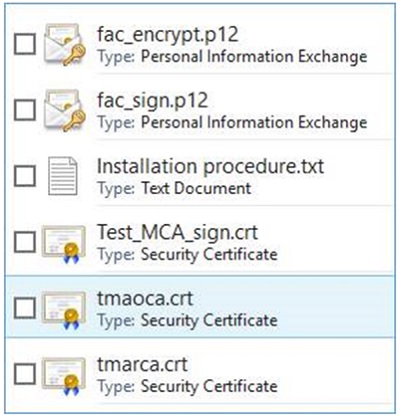Click the fac_sign.p12 envelope key icon
The height and width of the screenshot is (418, 400).
coord(65,111)
